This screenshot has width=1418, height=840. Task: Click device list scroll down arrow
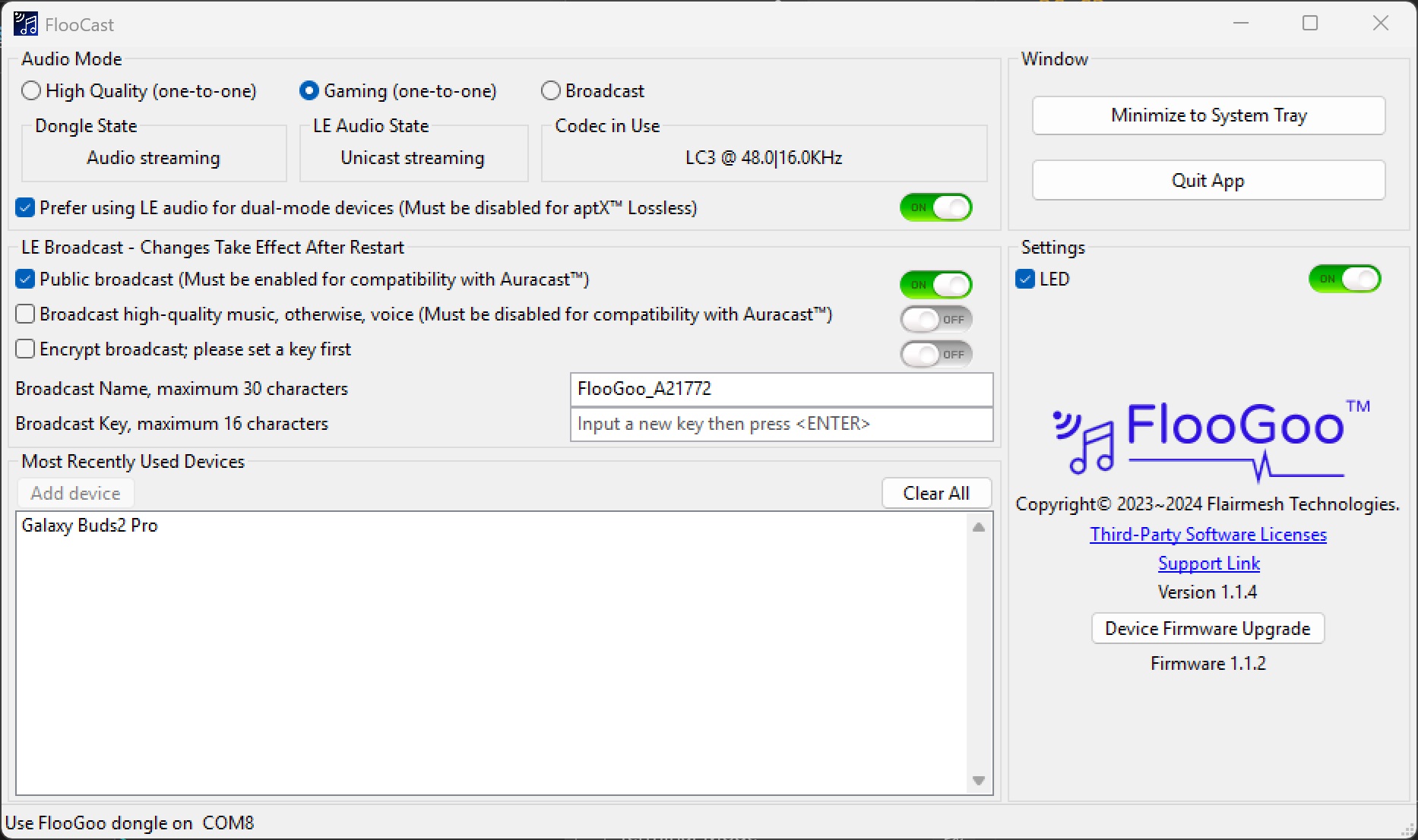[979, 781]
